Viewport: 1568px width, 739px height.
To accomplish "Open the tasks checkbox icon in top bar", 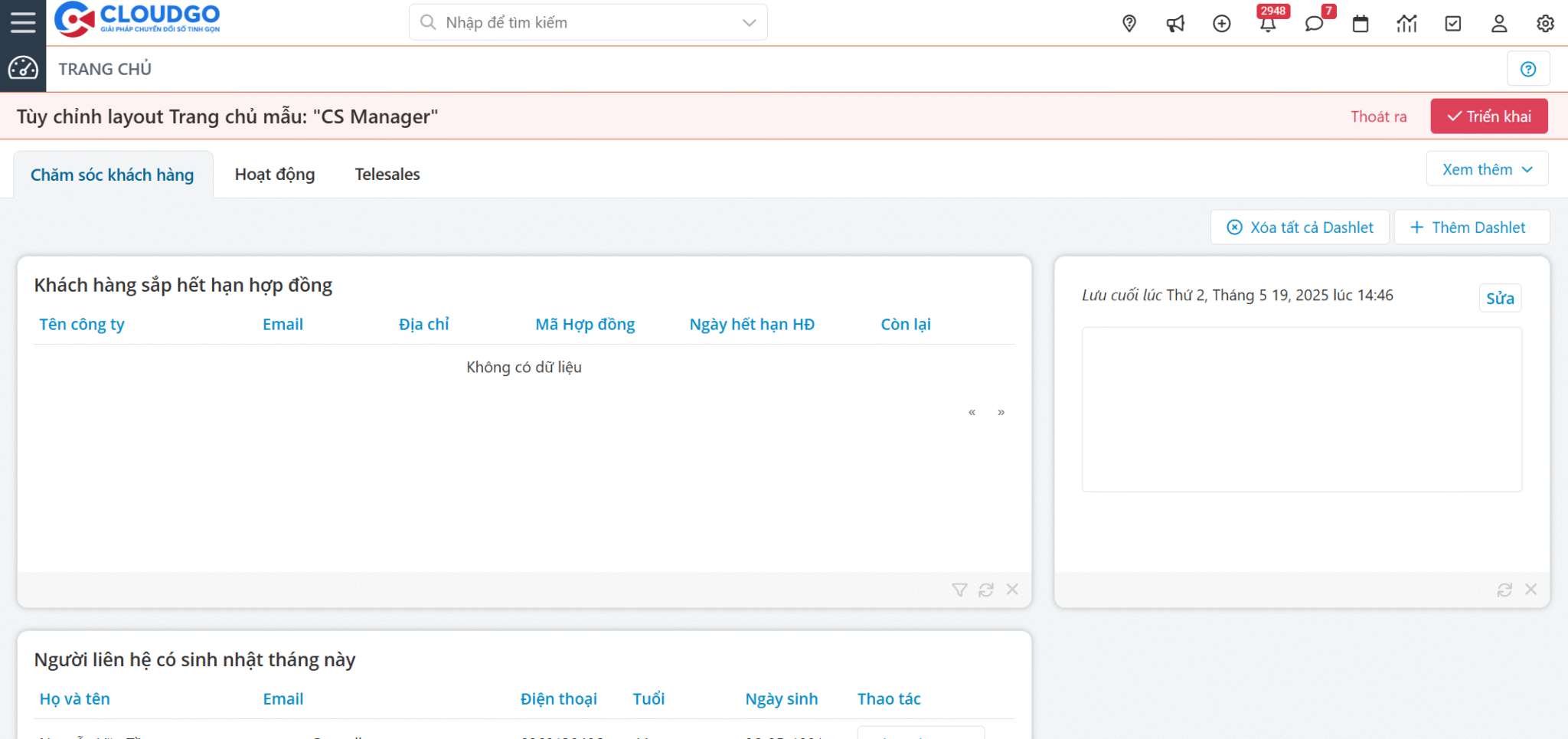I will point(1453,24).
